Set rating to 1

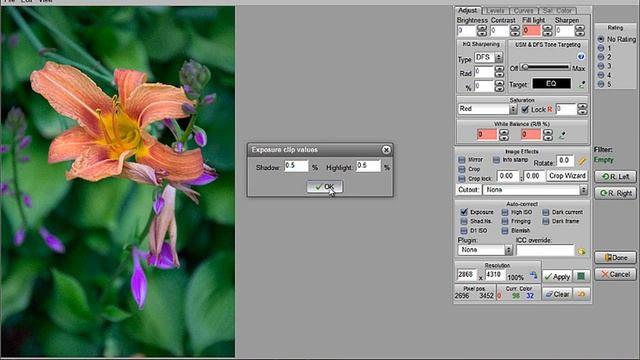[601, 48]
